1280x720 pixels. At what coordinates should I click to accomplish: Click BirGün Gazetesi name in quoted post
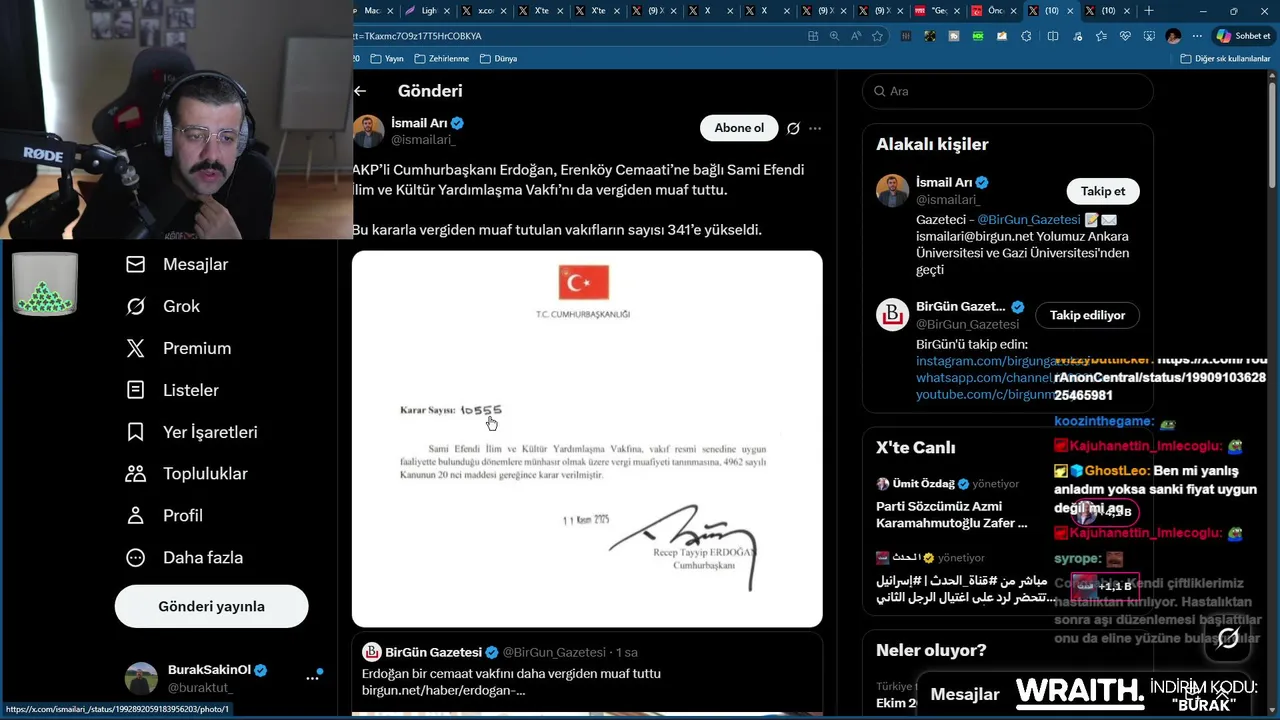[x=433, y=652]
